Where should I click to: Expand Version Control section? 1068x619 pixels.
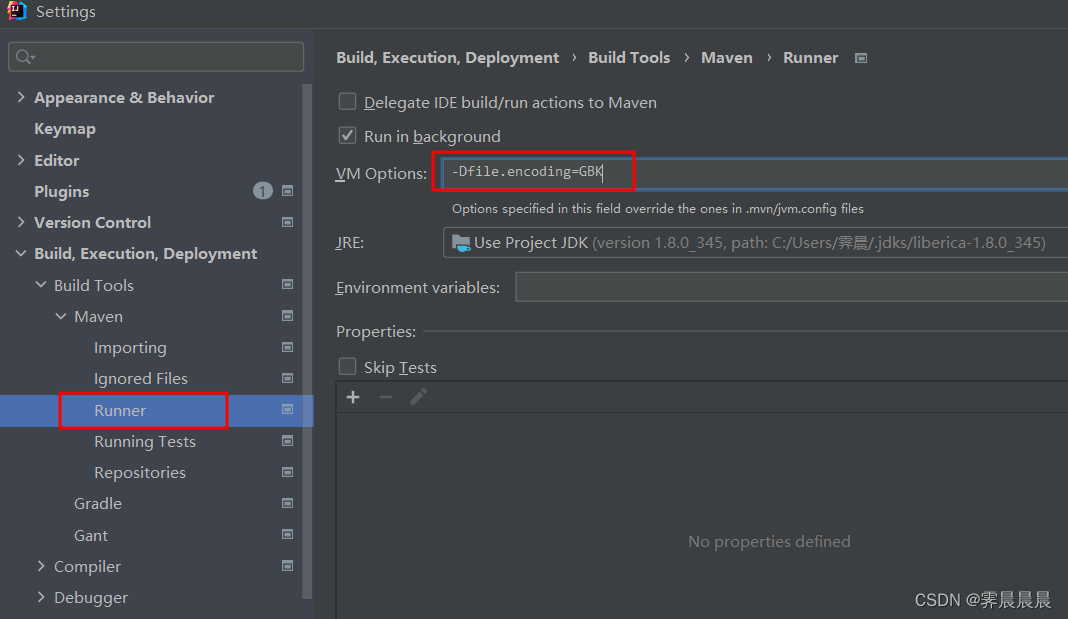point(21,222)
